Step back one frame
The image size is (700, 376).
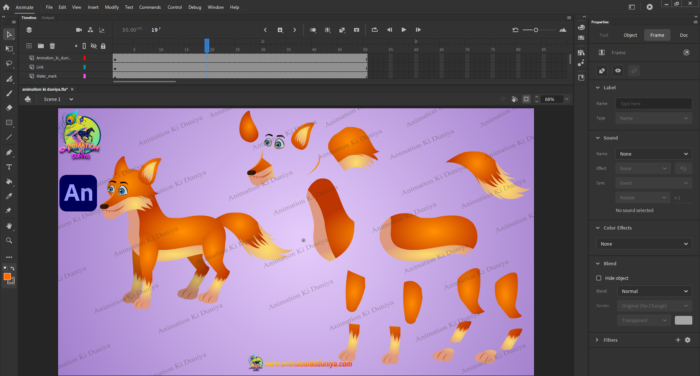click(x=389, y=30)
